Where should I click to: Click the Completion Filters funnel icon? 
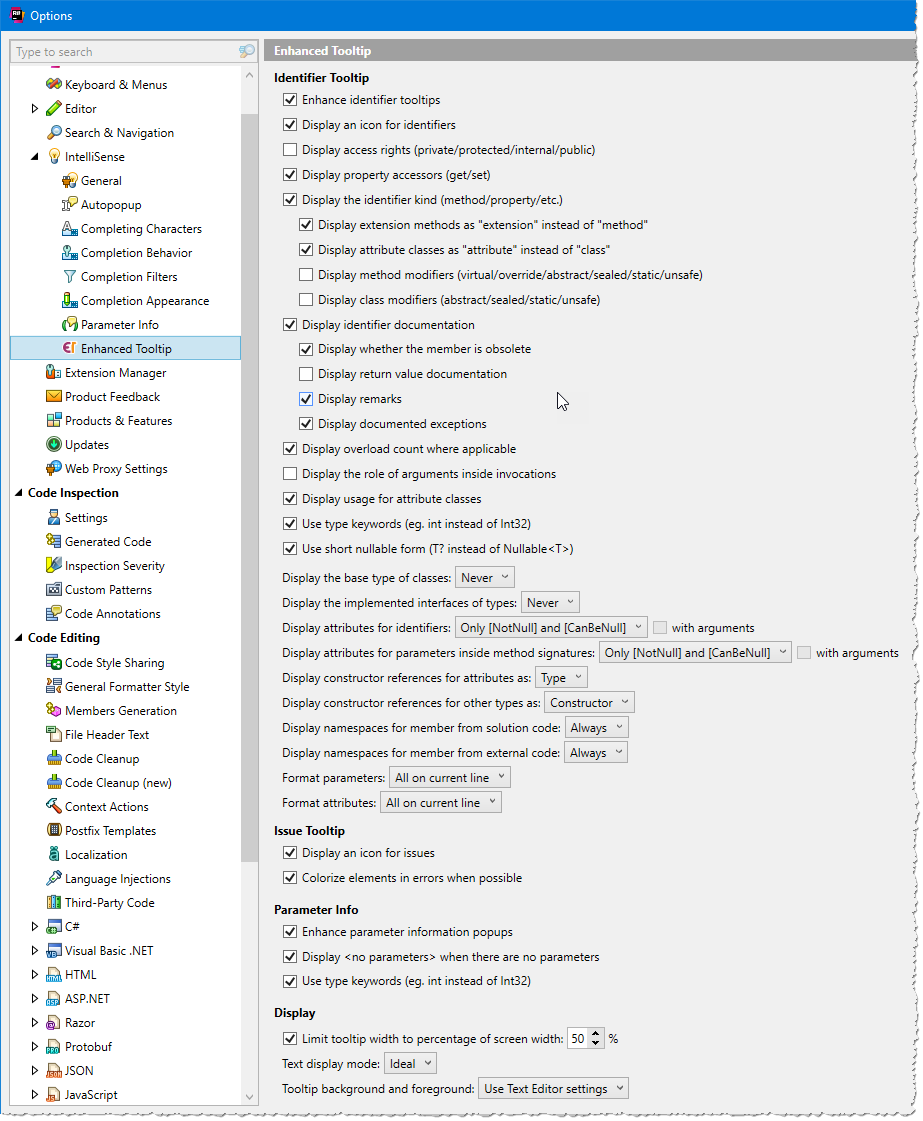(69, 277)
